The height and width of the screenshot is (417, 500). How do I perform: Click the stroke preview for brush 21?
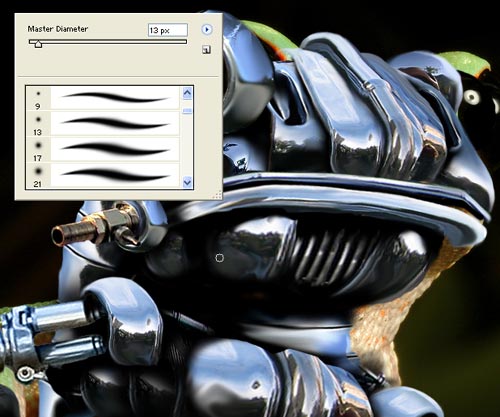click(115, 175)
